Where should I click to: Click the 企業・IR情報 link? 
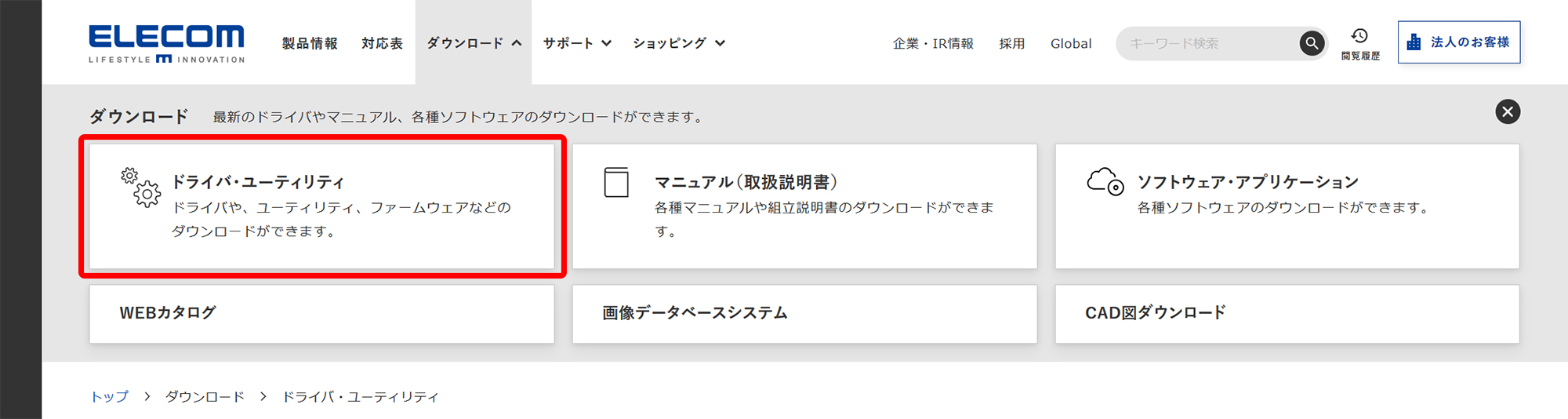click(x=933, y=43)
